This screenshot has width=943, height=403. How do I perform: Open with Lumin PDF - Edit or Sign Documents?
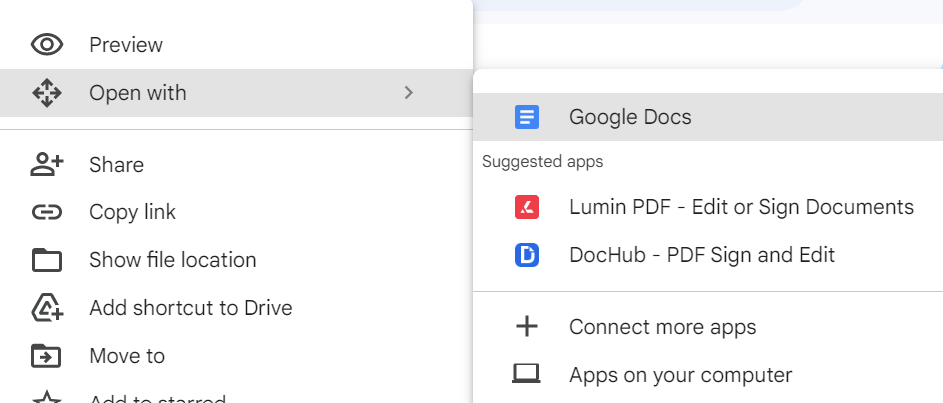click(708, 207)
